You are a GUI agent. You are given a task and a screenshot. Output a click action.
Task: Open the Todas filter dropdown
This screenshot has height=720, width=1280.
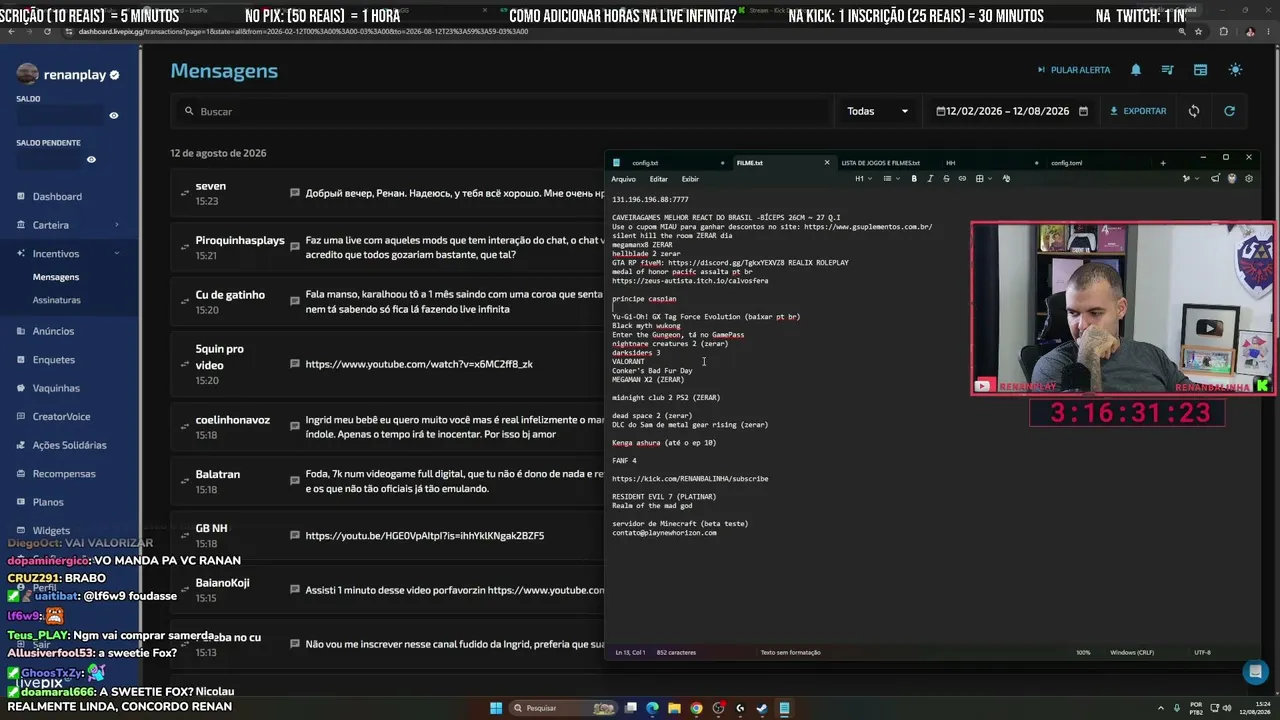click(877, 111)
